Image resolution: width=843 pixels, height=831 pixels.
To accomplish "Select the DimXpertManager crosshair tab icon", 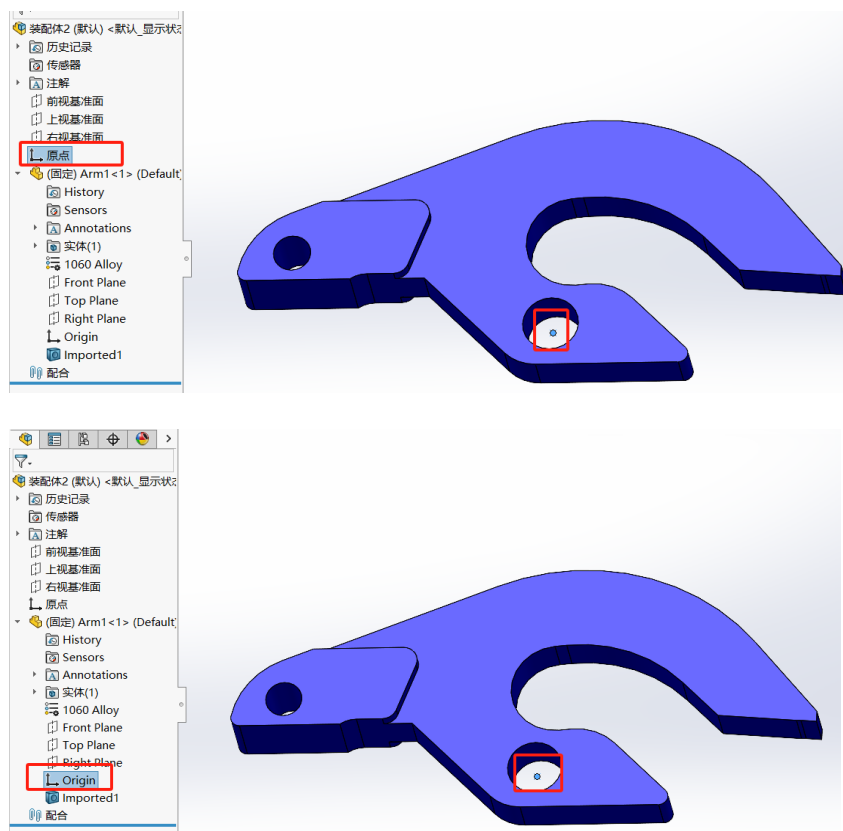I will click(113, 439).
